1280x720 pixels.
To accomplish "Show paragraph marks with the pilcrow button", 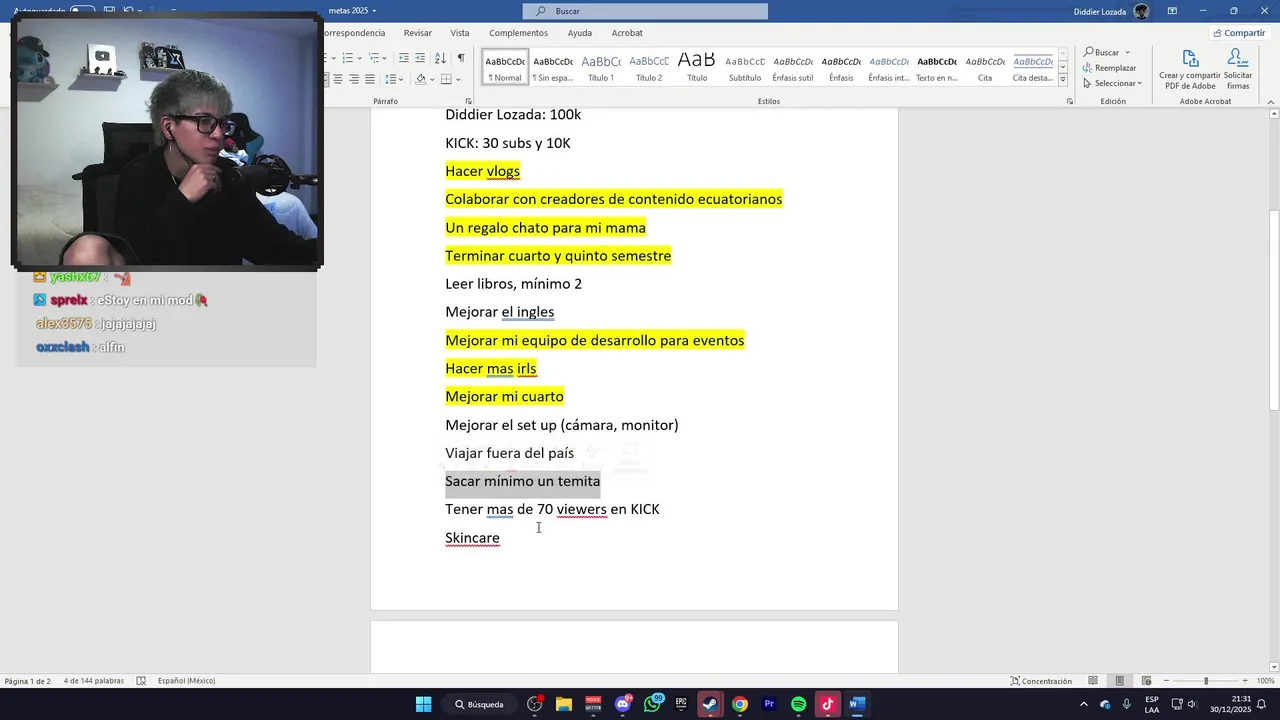I will [461, 58].
